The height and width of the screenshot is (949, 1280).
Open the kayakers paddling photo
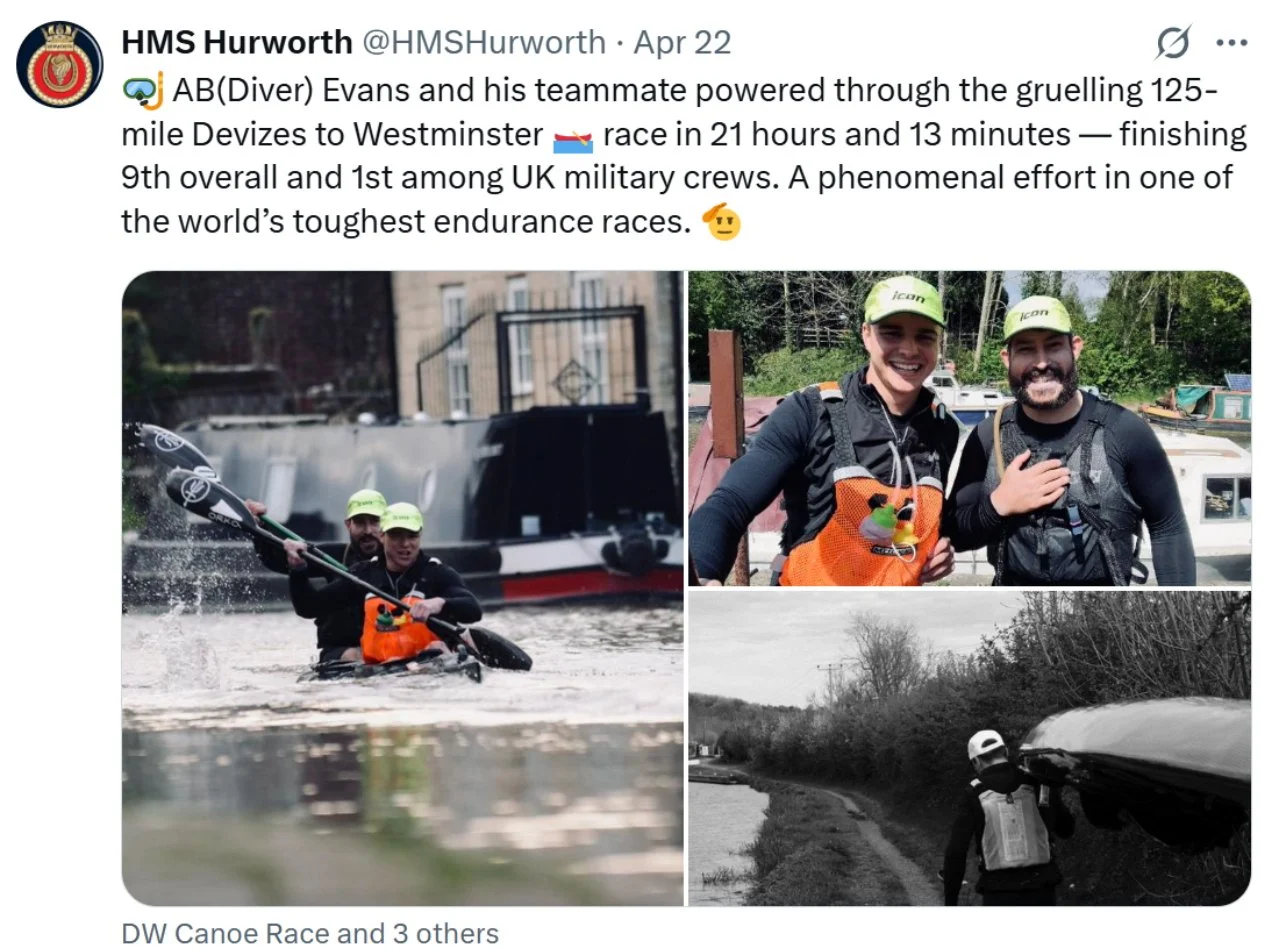403,588
